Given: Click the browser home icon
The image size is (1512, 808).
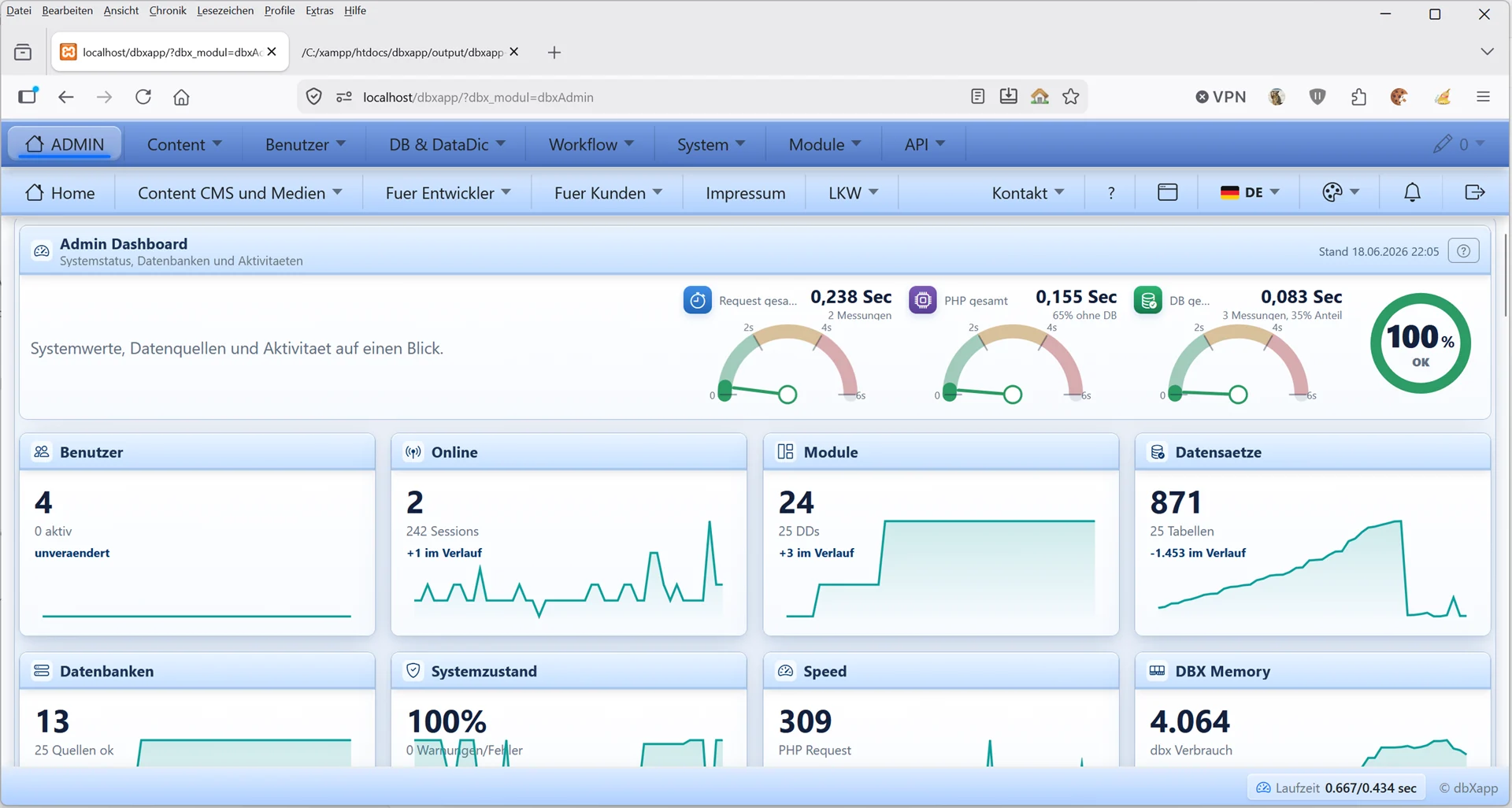Looking at the screenshot, I should click(181, 97).
